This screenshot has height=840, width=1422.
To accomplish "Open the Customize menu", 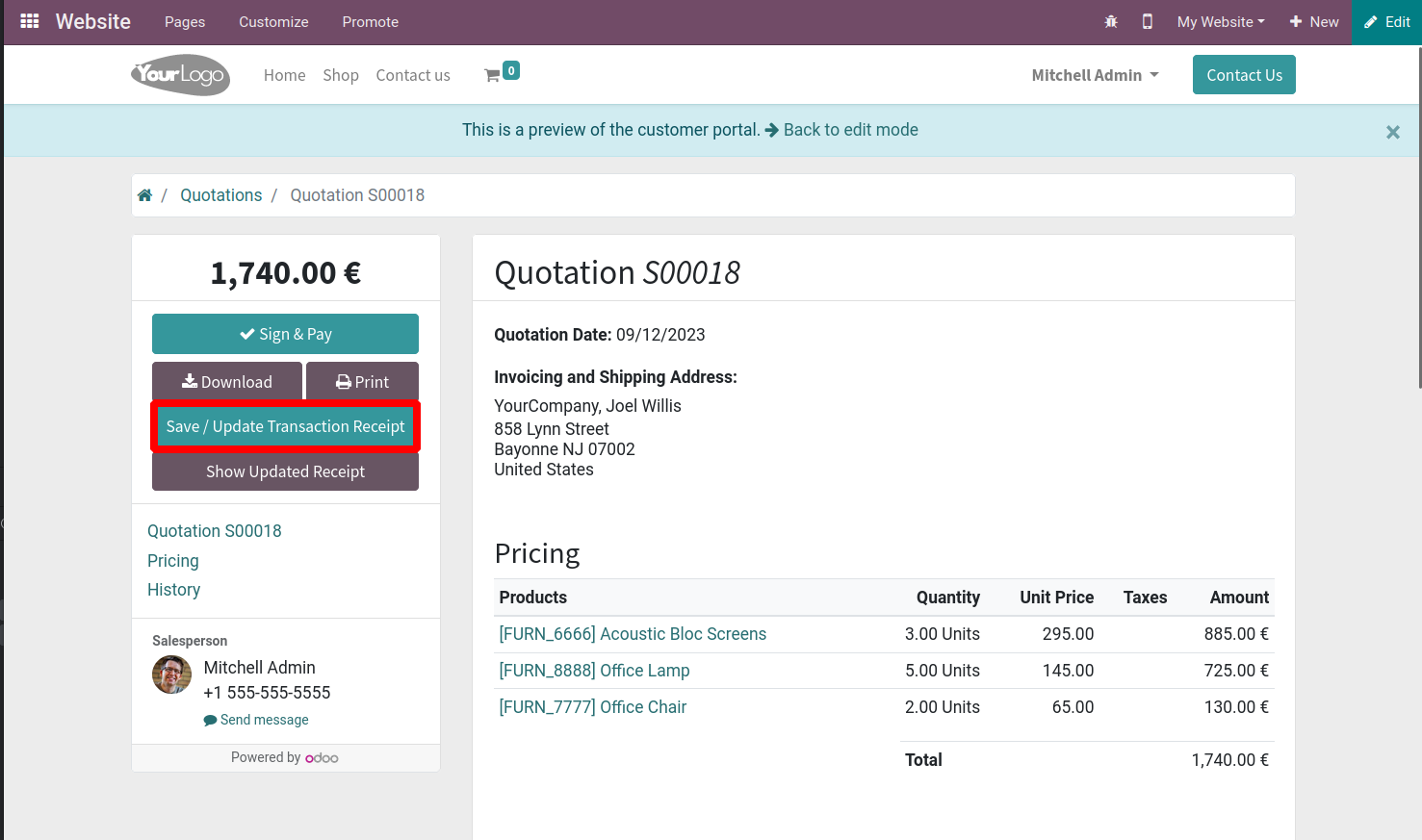I will coord(273,21).
